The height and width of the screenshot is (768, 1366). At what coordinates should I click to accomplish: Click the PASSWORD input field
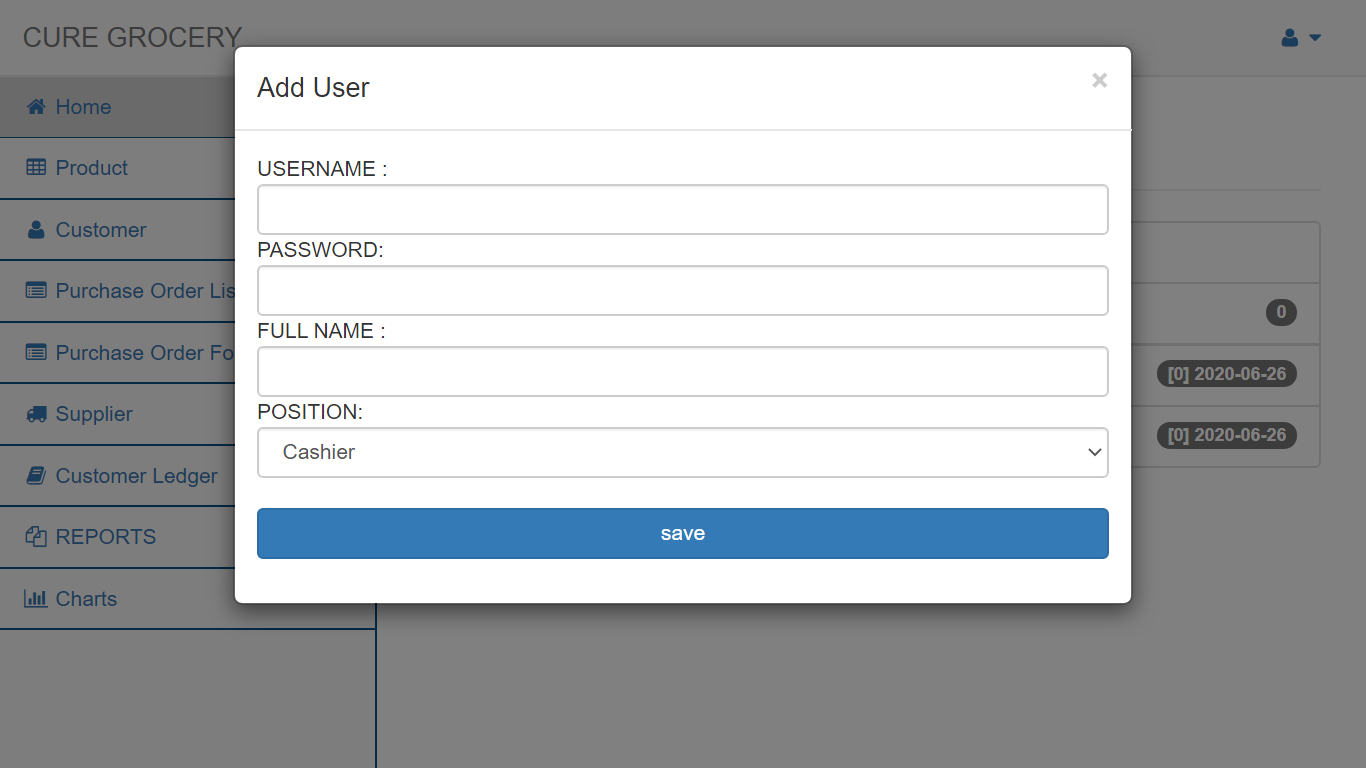click(683, 290)
